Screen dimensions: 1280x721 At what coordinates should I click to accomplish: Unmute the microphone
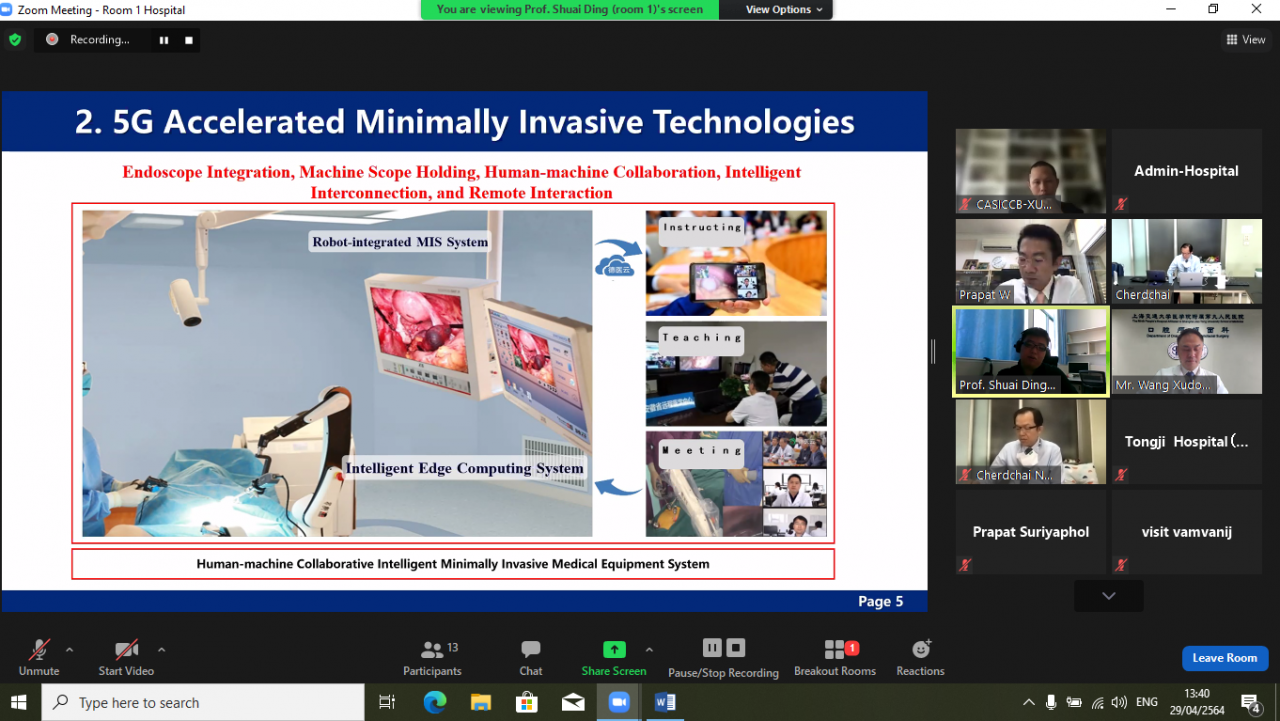pos(39,658)
